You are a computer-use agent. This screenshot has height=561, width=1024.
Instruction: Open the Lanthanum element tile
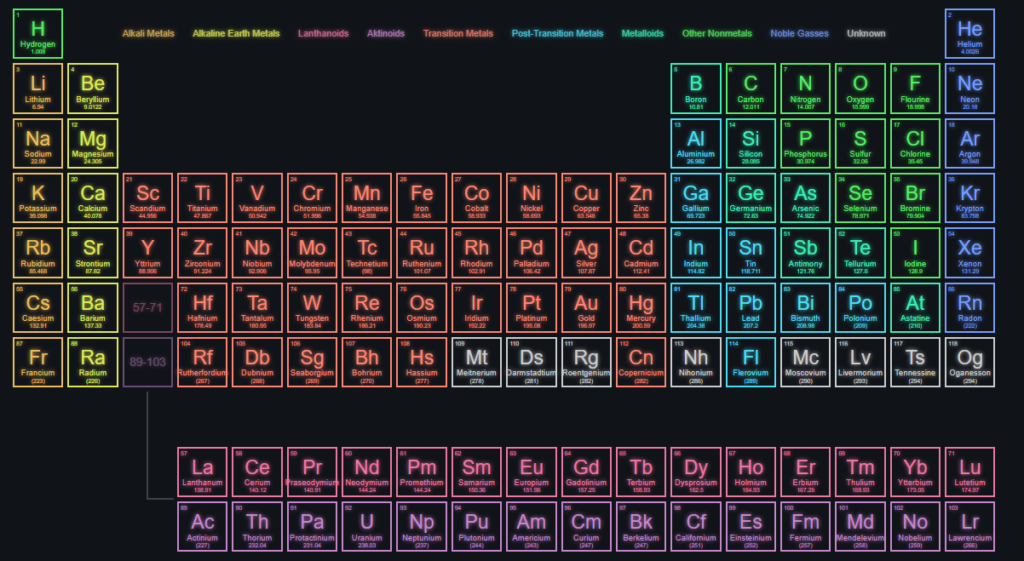click(203, 472)
